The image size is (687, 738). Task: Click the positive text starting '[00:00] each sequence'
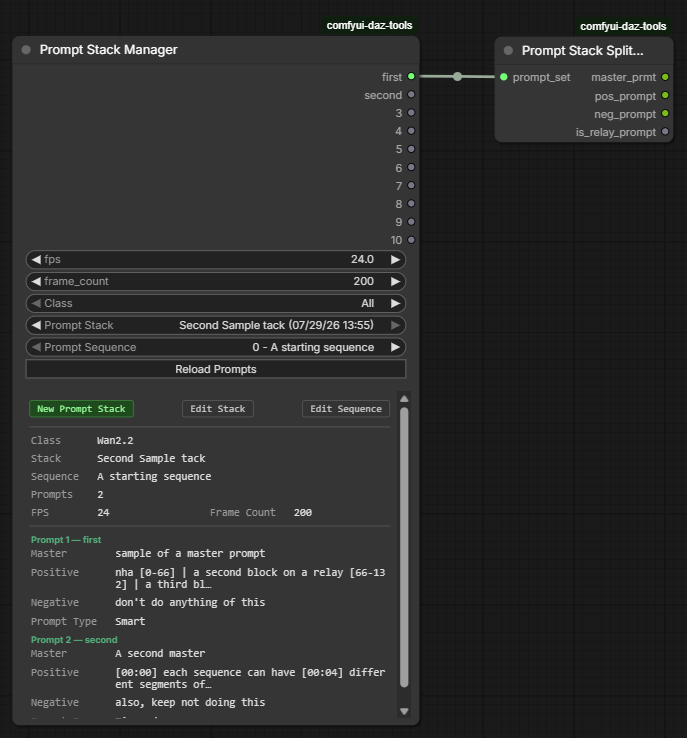[x=250, y=678]
